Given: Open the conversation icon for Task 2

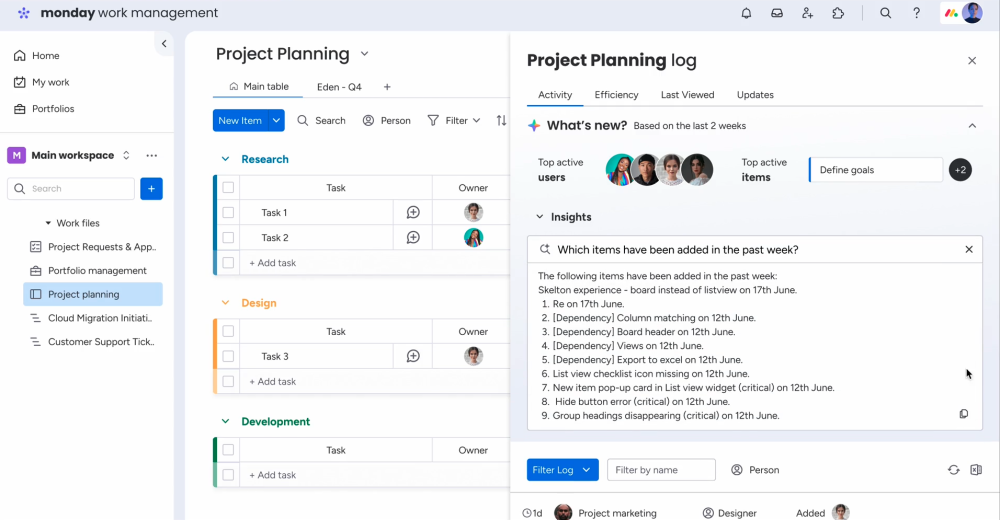Looking at the screenshot, I should click(x=413, y=237).
